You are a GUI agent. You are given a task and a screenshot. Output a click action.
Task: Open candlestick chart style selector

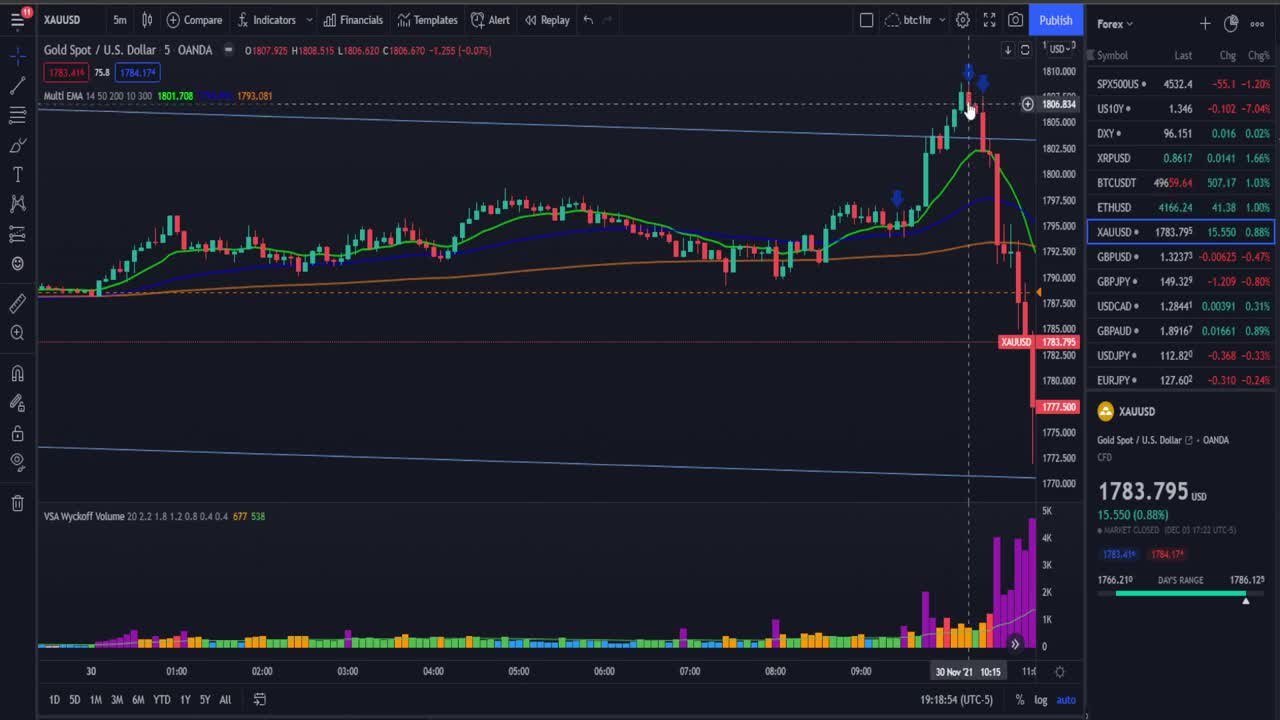point(147,20)
